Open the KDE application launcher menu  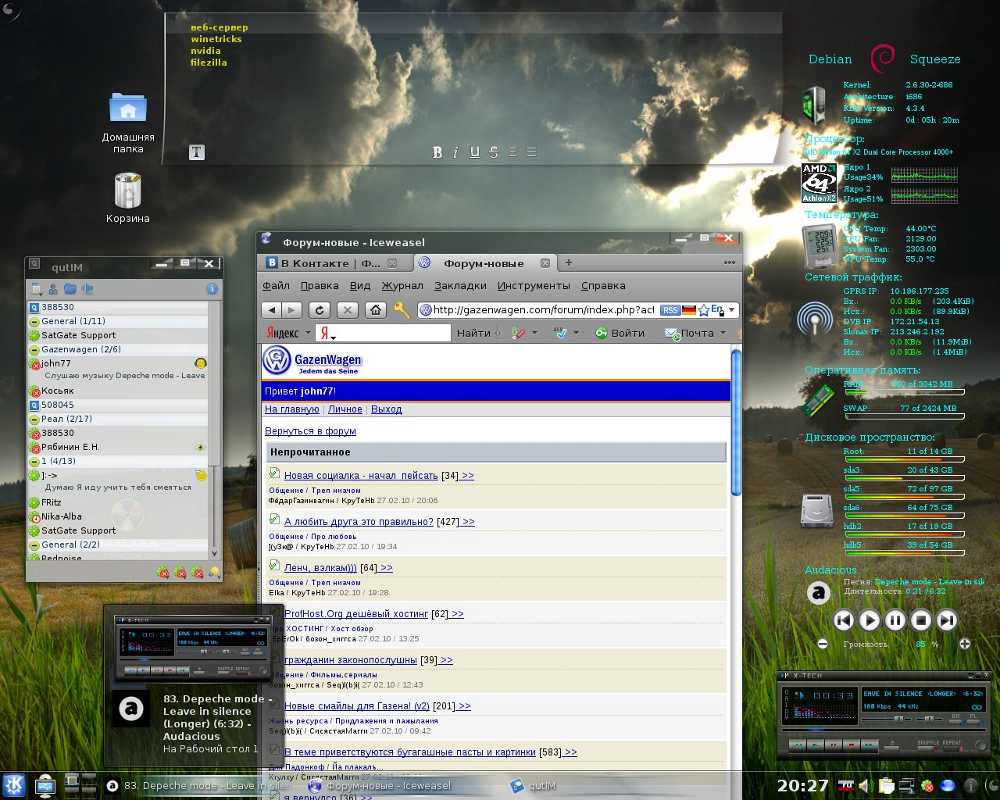[x=13, y=785]
